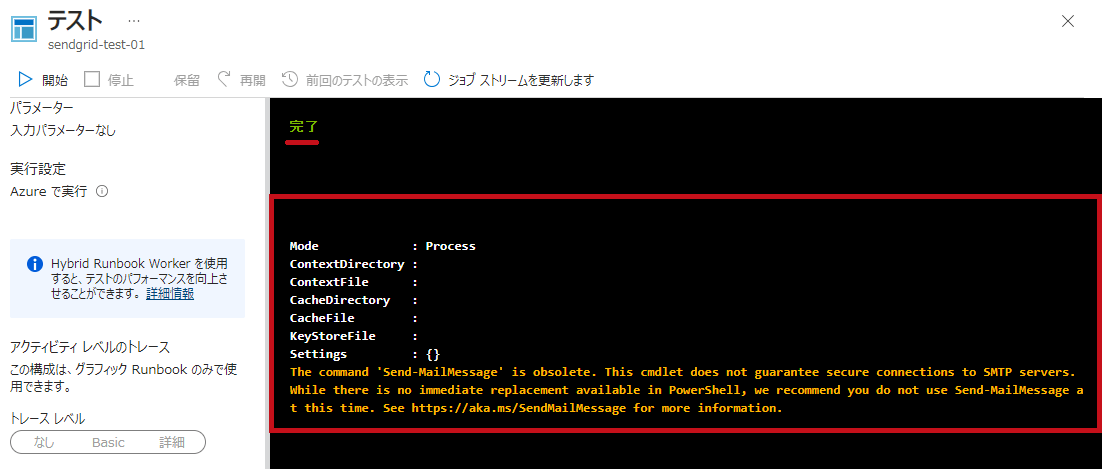
Task: Click the CacheFile output line
Action: [354, 318]
